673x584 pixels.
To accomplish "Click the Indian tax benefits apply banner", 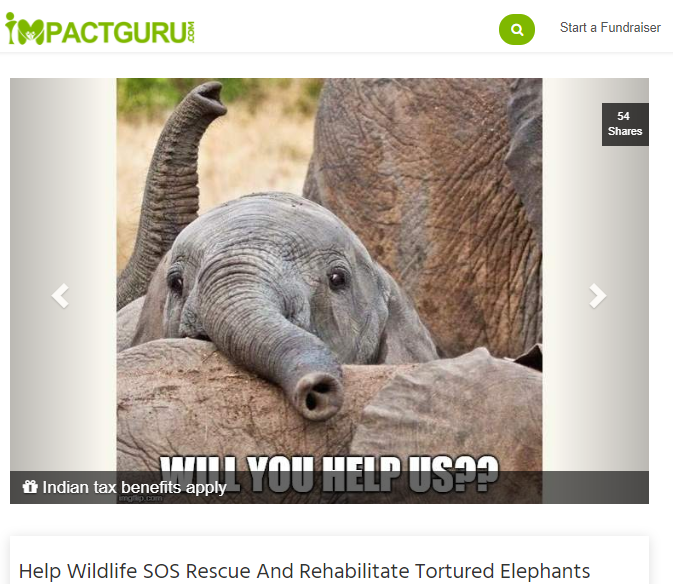I will coord(329,487).
